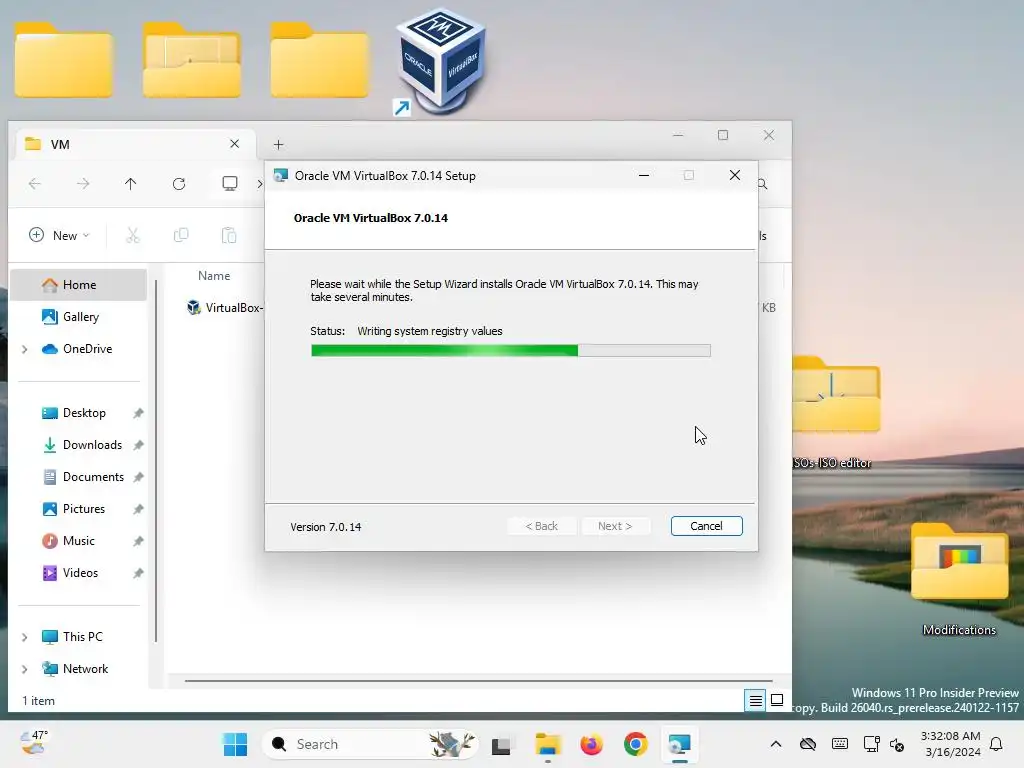This screenshot has width=1024, height=768.
Task: Show hidden system tray icons
Action: [776, 744]
